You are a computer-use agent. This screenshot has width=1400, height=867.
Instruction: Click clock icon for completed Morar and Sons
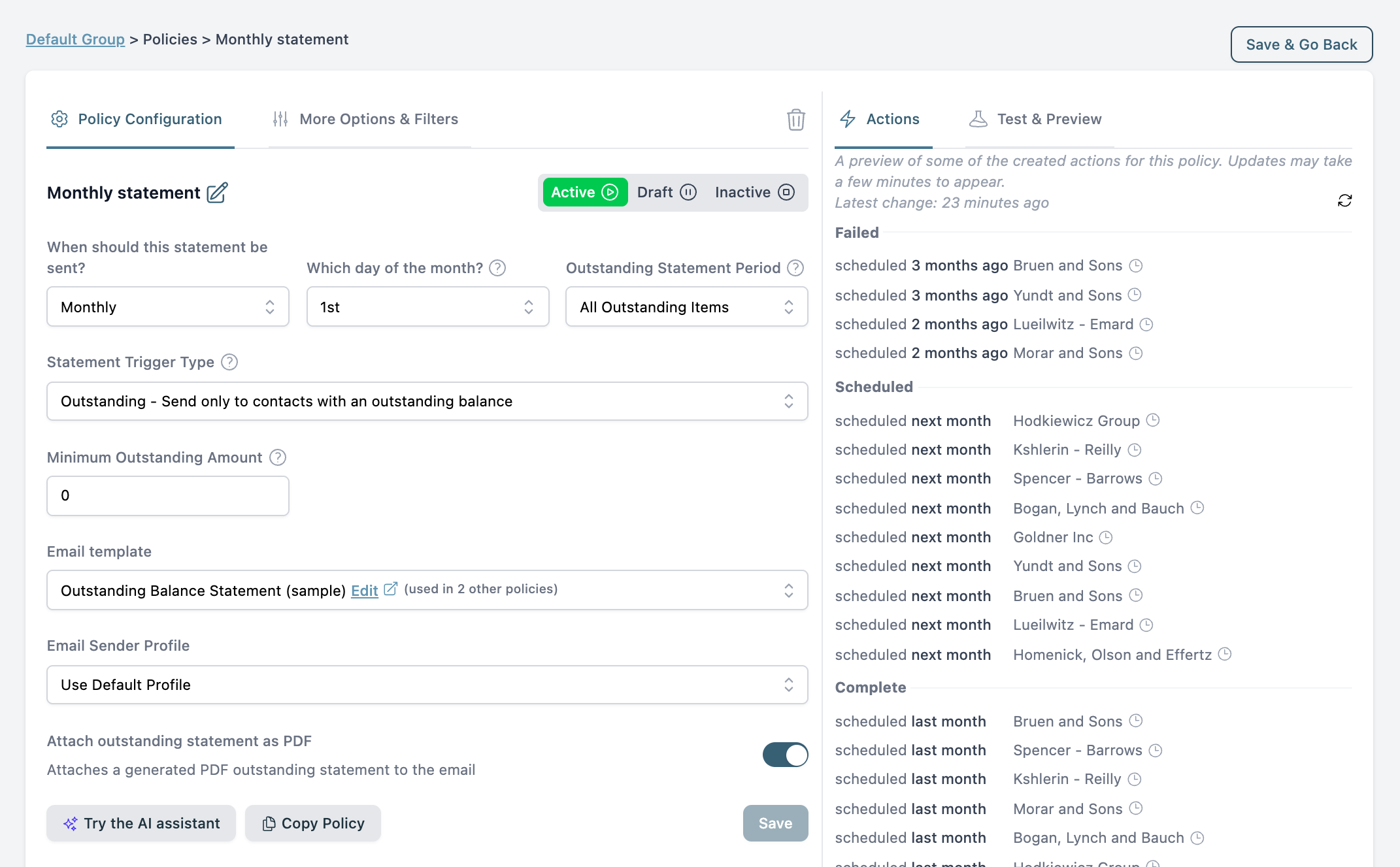coord(1136,808)
